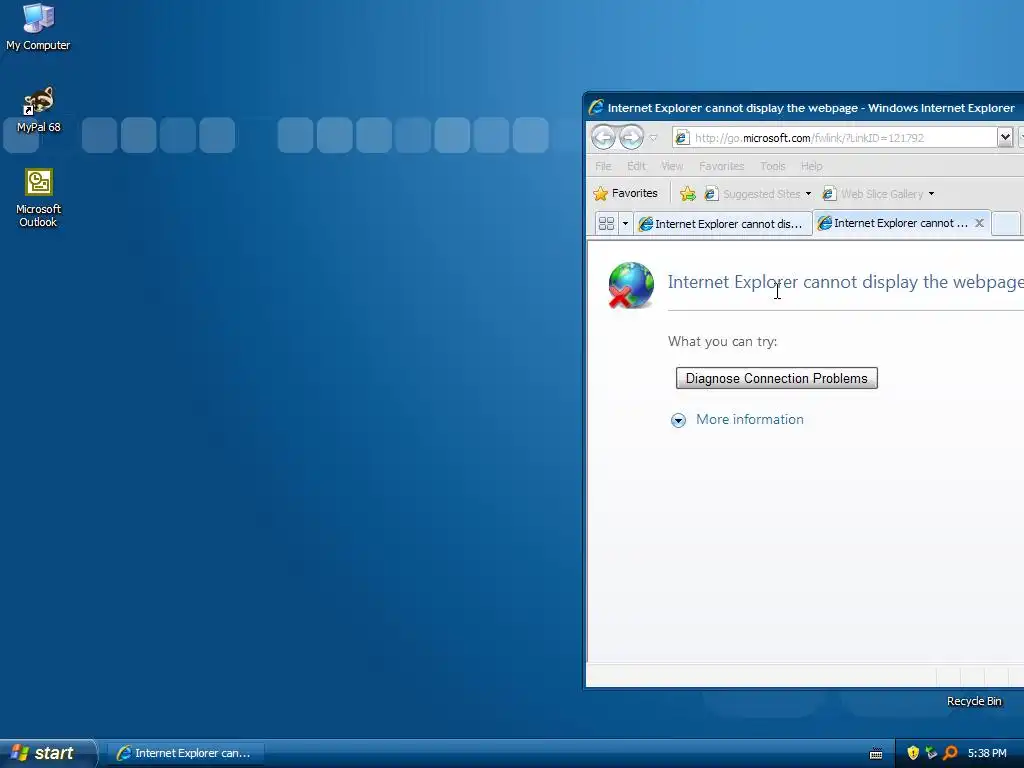
Task: Click the network connection tray icon
Action: point(931,753)
